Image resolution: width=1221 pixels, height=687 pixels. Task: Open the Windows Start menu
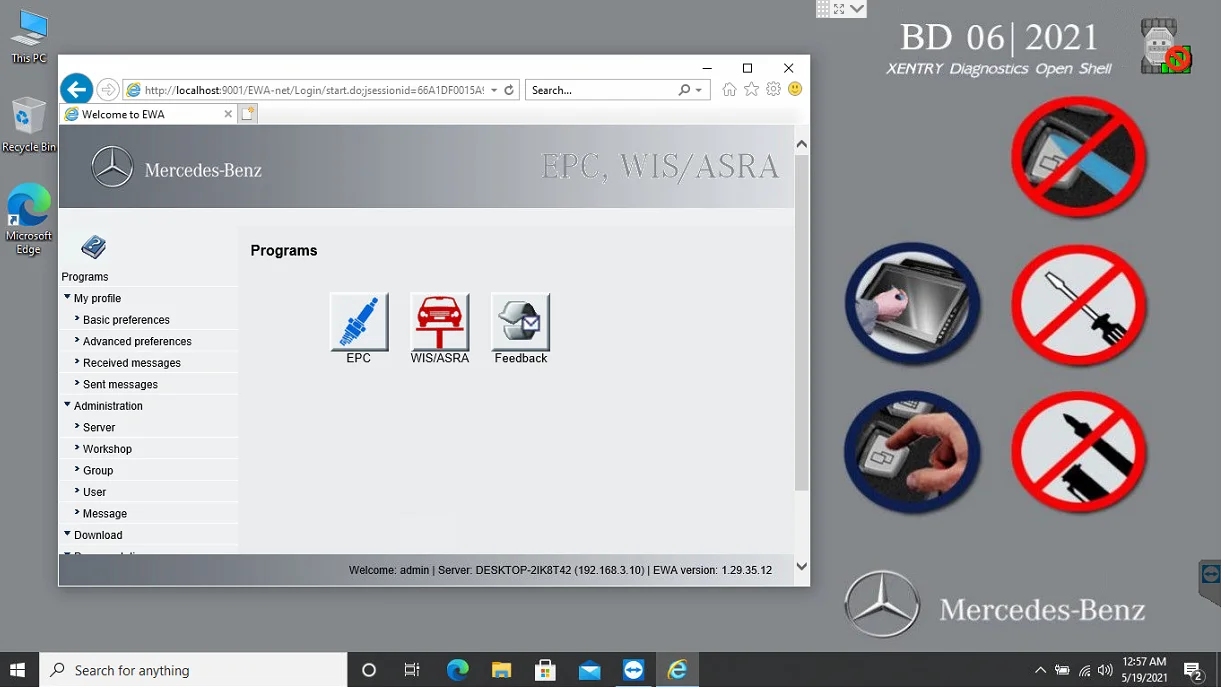pos(18,670)
